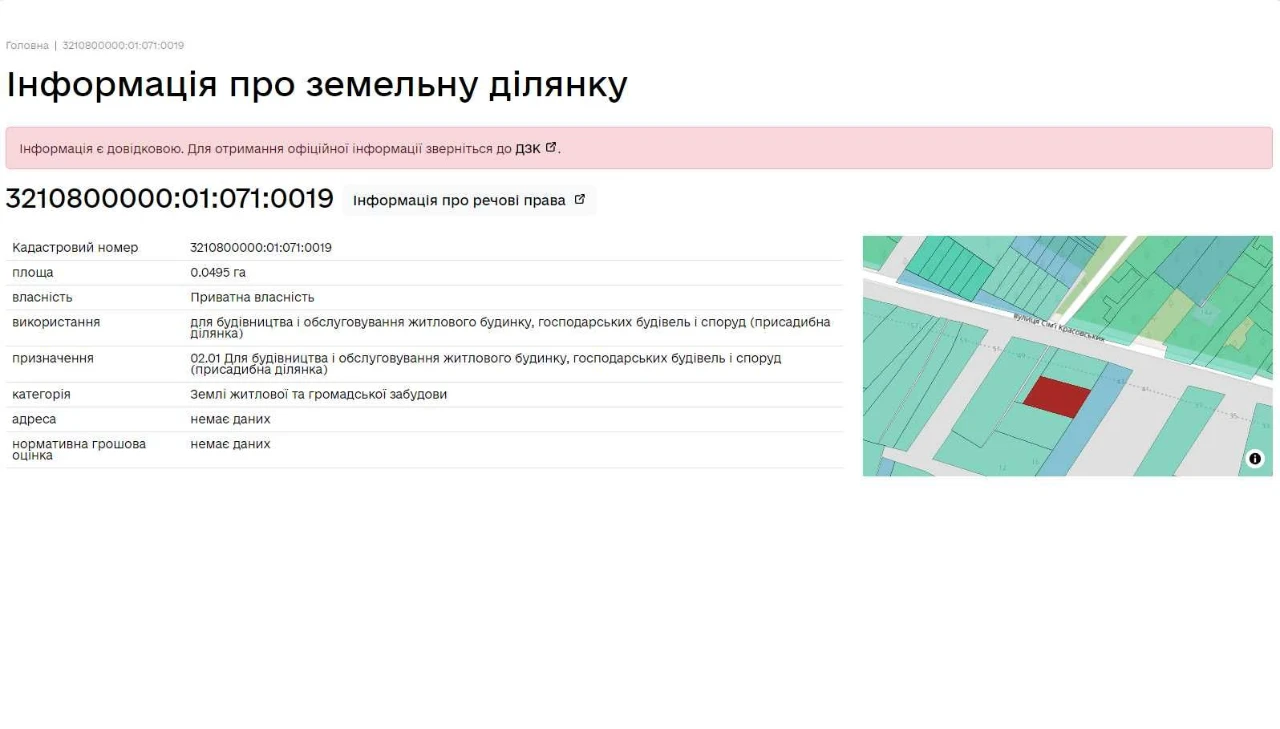This screenshot has width=1280, height=729.
Task: Click external-link icon in речові права button
Action: 580,199
